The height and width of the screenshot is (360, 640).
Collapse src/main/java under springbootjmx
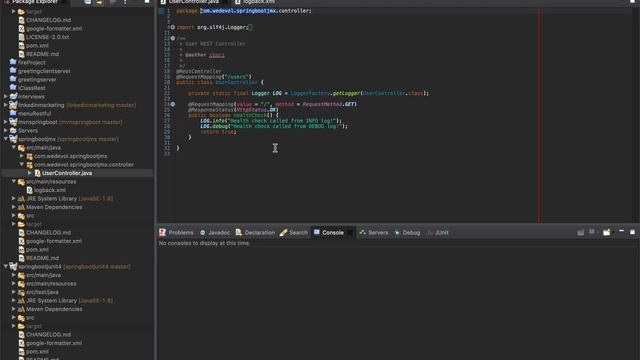[x=14, y=147]
